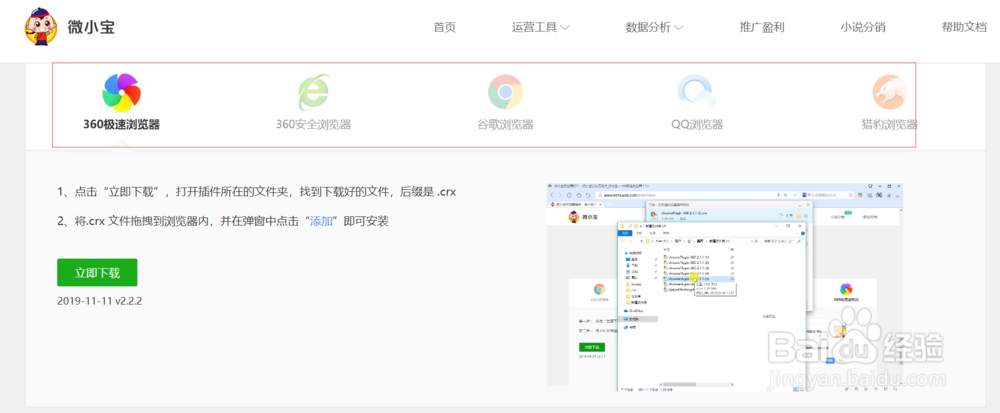Viewport: 1000px width, 413px height.
Task: Open 帮助文档 in the navigation bar
Action: pyautogui.click(x=964, y=27)
